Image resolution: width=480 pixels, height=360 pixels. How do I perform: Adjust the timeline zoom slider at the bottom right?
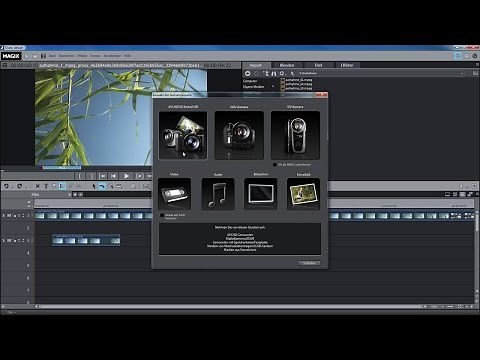[x=450, y=306]
